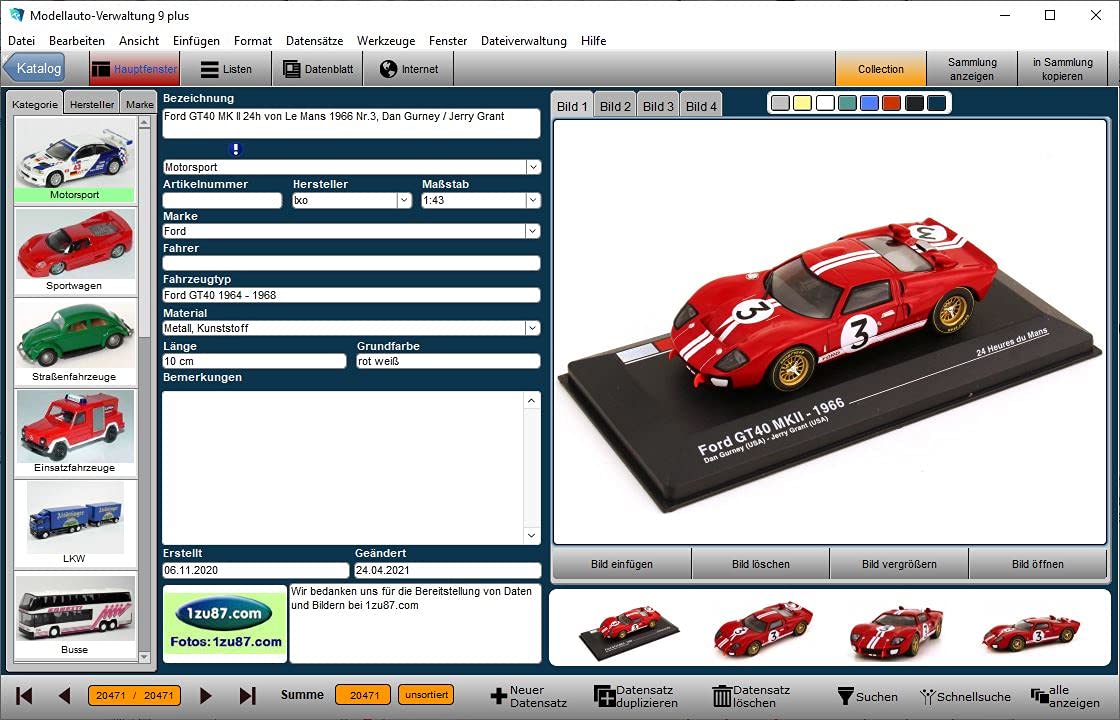Viewport: 1120px width, 720px height.
Task: Go to the next record
Action: 206,695
